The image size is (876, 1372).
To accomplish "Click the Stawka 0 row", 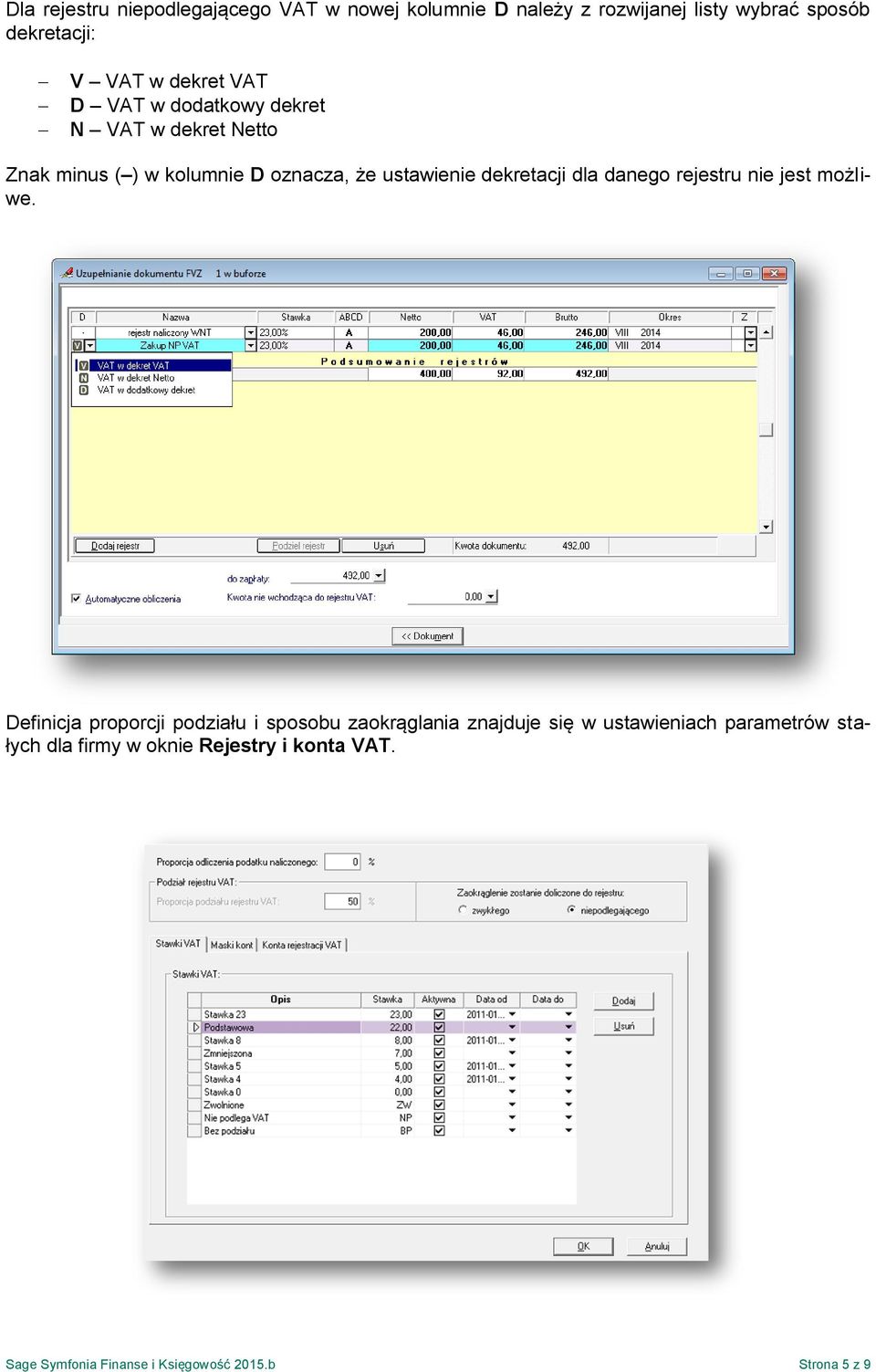I will coord(382,1092).
